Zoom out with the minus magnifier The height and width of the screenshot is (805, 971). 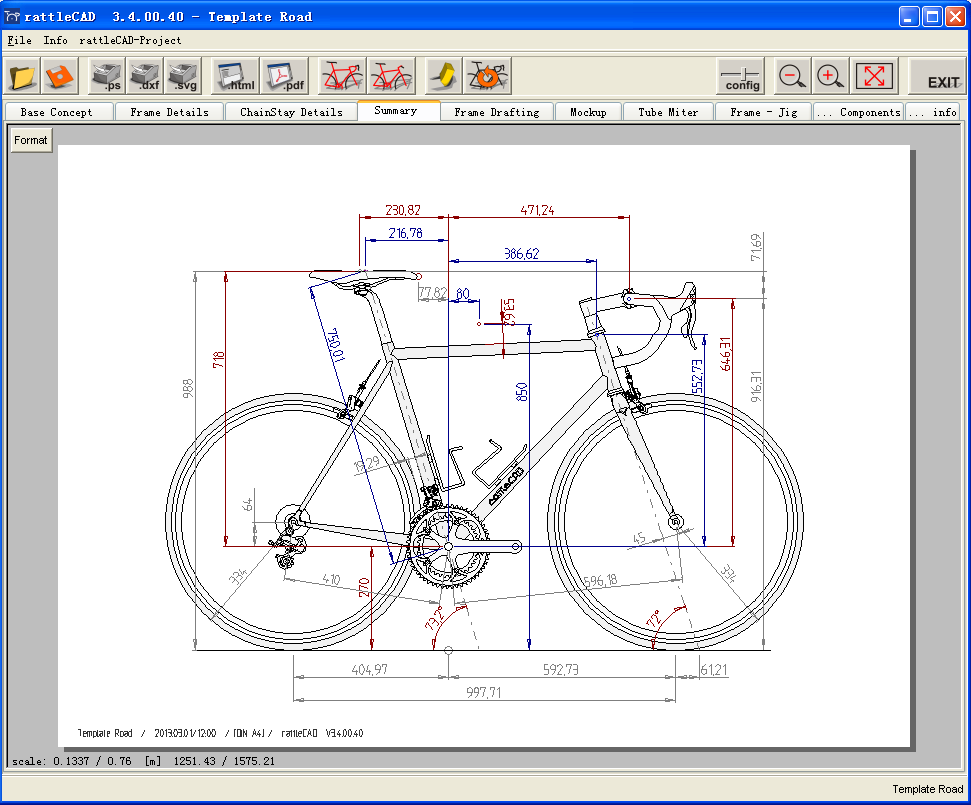[792, 76]
